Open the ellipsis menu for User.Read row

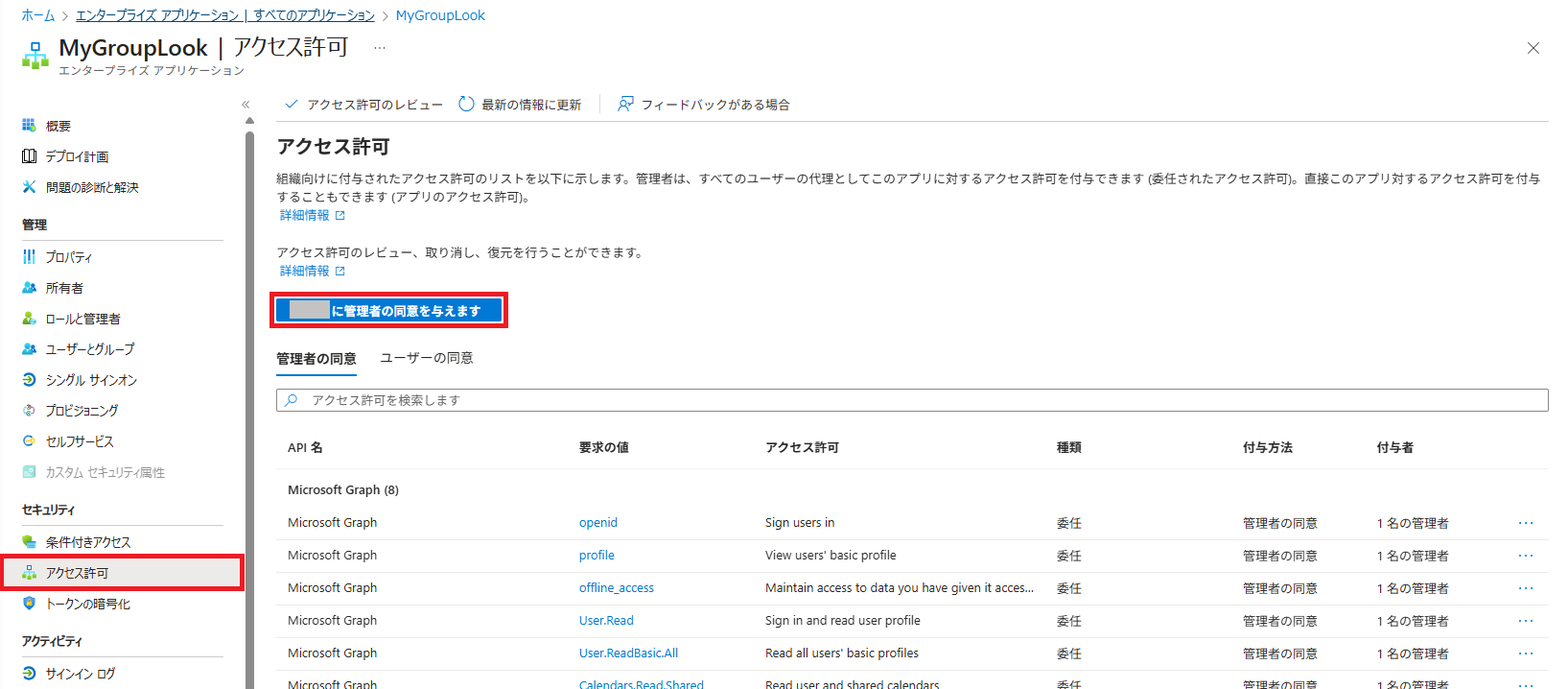coord(1526,621)
